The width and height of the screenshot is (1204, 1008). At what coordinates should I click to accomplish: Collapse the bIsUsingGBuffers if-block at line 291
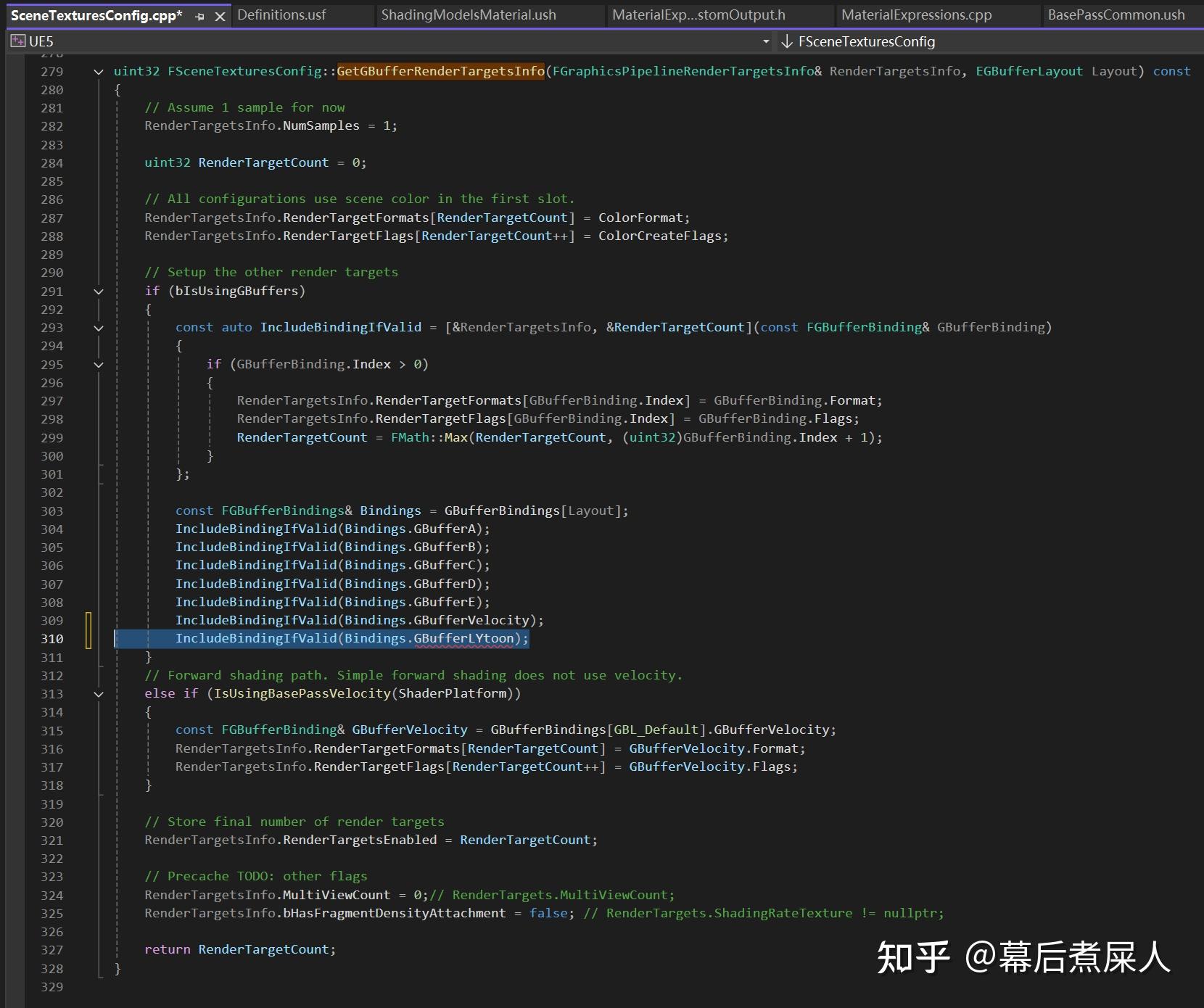99,291
